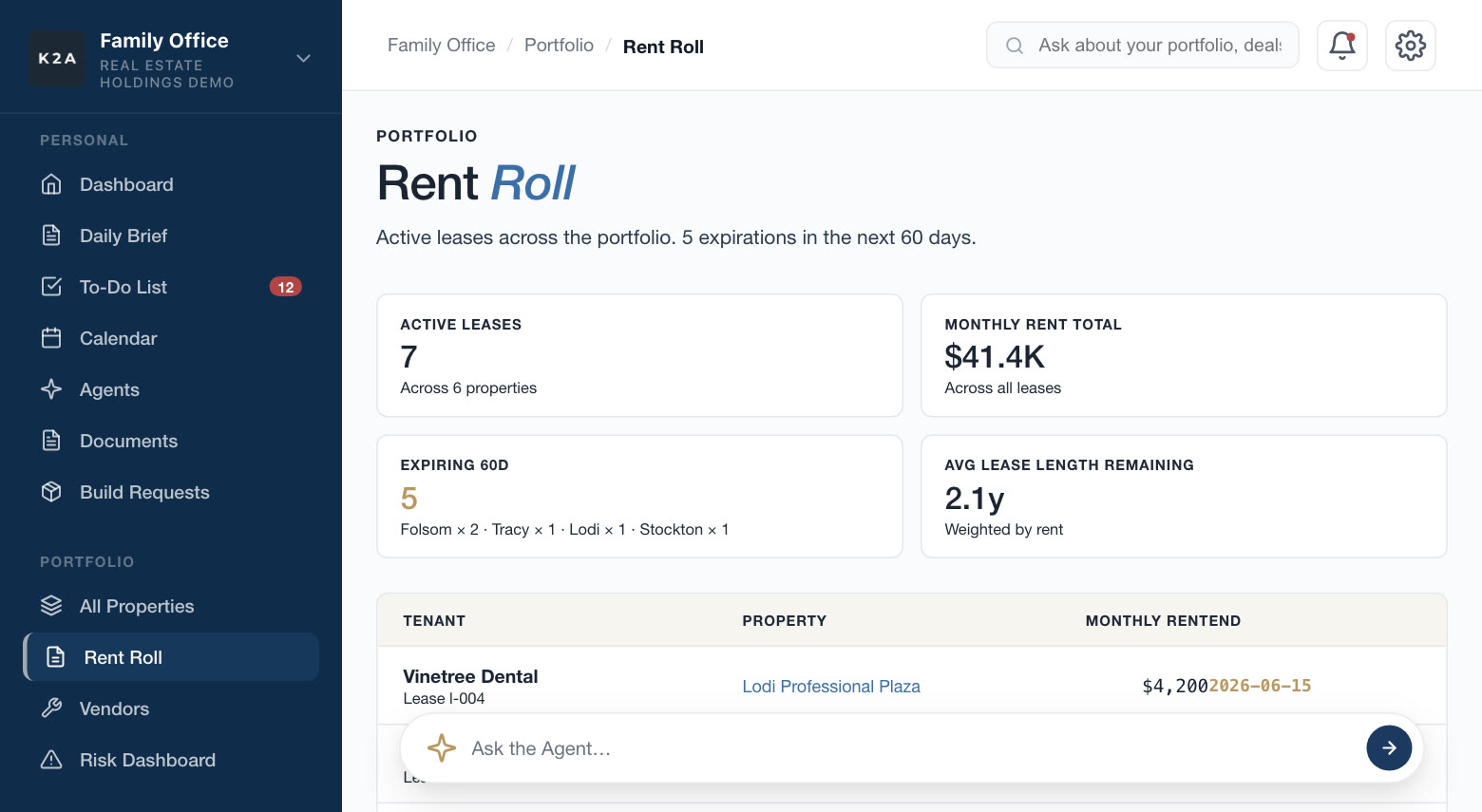Select the Avg Lease Length Remaining card
Image resolution: width=1482 pixels, height=812 pixels.
tap(1184, 497)
